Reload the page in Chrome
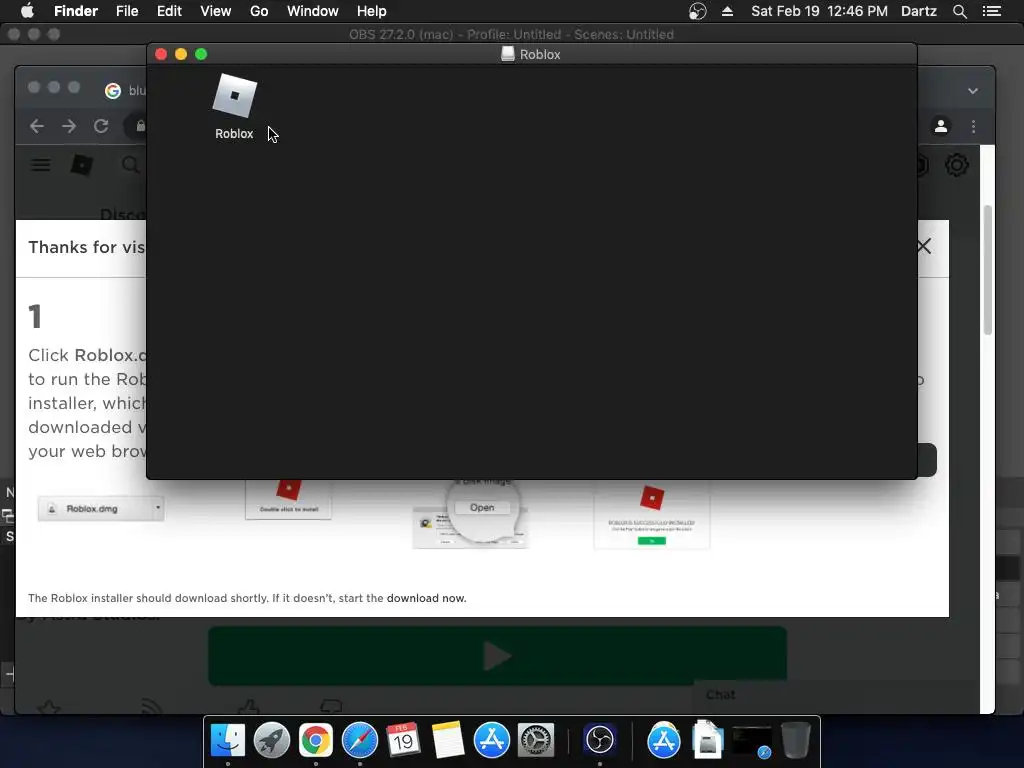Image resolution: width=1024 pixels, height=768 pixels. pos(101,126)
